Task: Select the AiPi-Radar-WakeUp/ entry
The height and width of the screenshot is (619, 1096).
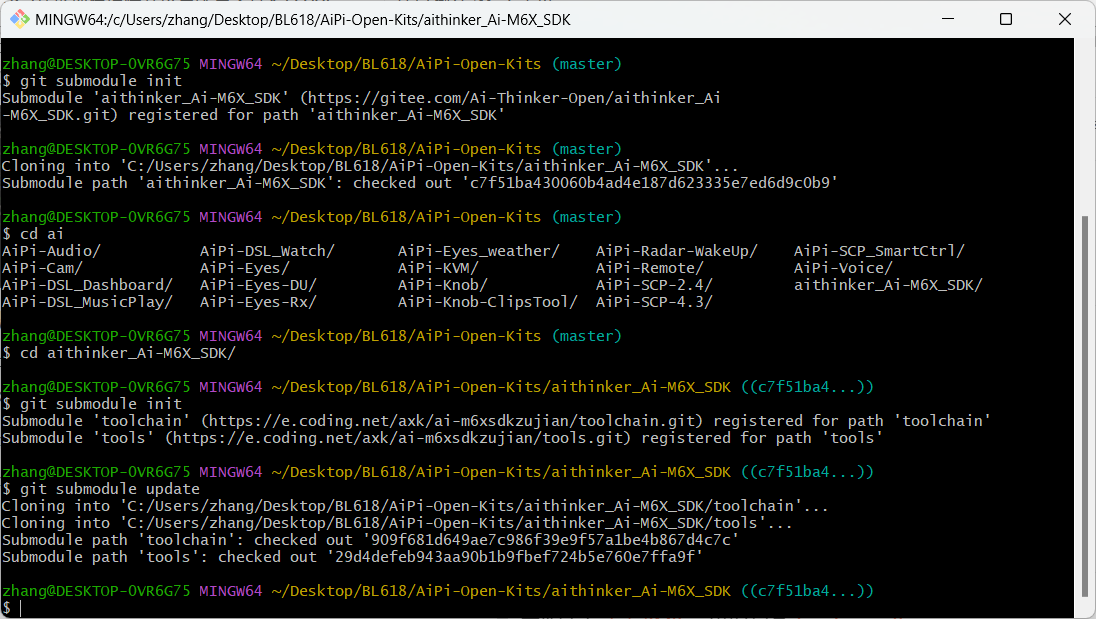Action: tap(677, 252)
